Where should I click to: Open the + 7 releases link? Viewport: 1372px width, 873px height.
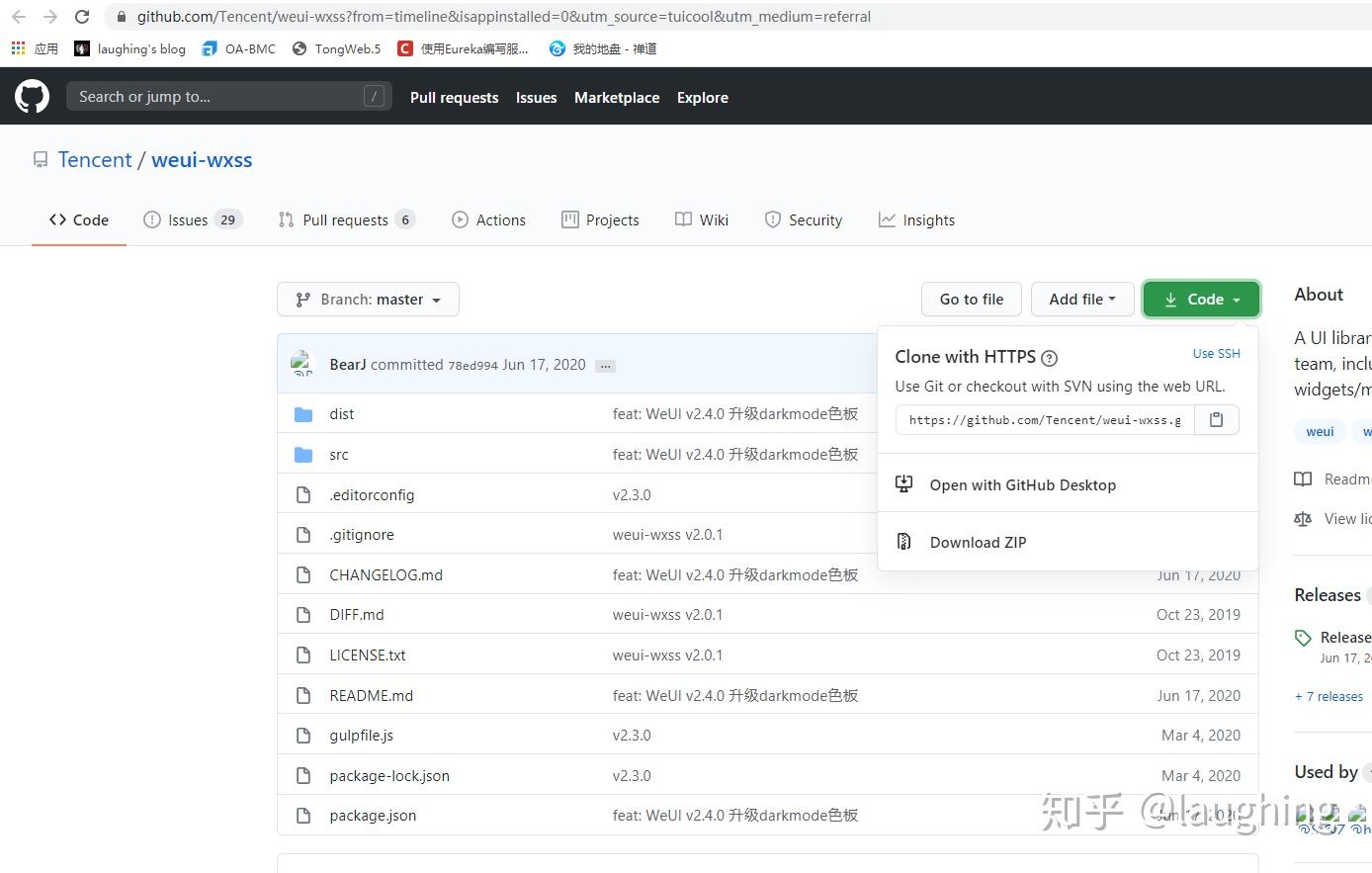tap(1329, 697)
